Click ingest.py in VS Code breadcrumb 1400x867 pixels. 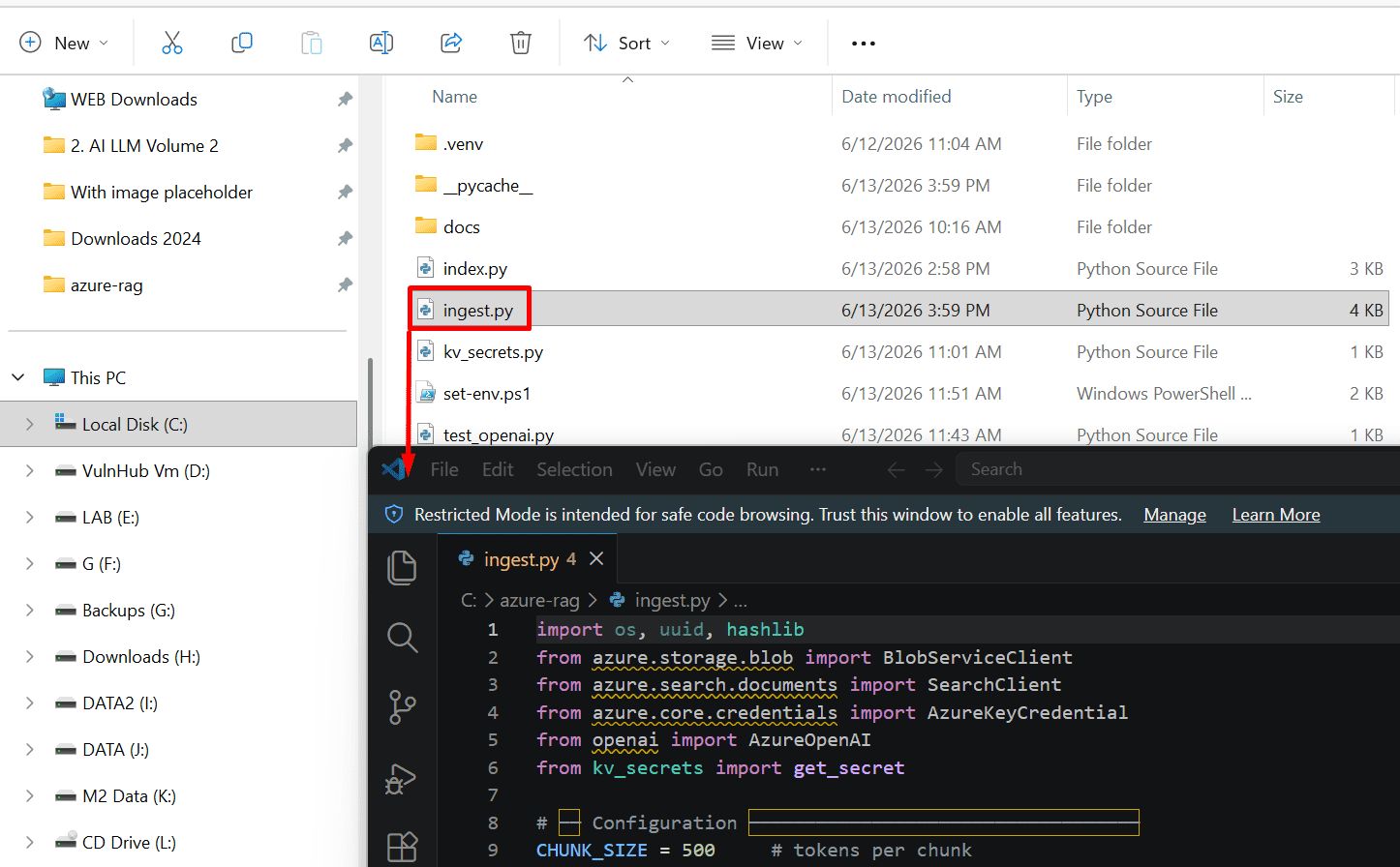(x=672, y=601)
